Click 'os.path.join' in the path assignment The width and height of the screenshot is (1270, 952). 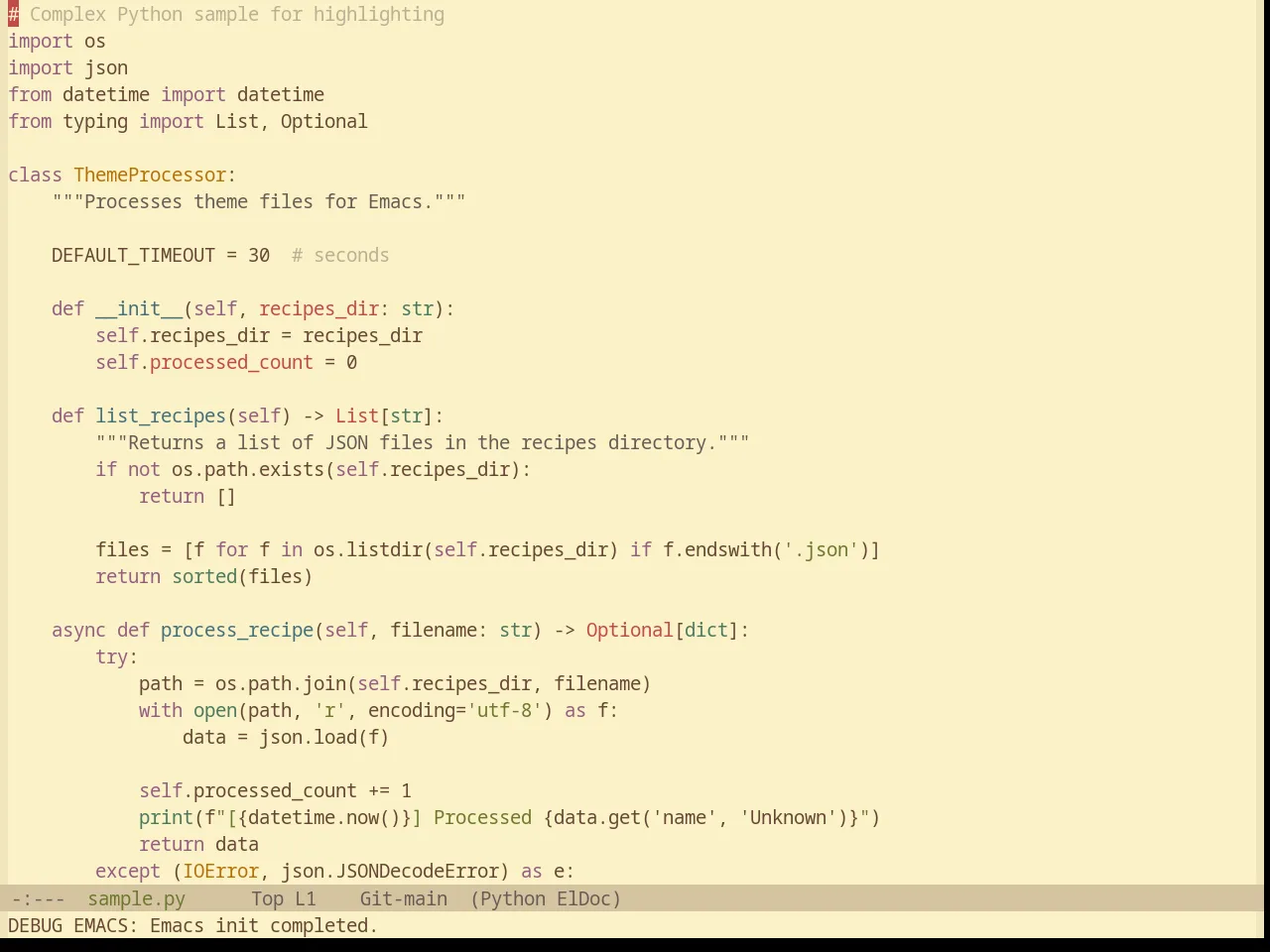281,683
